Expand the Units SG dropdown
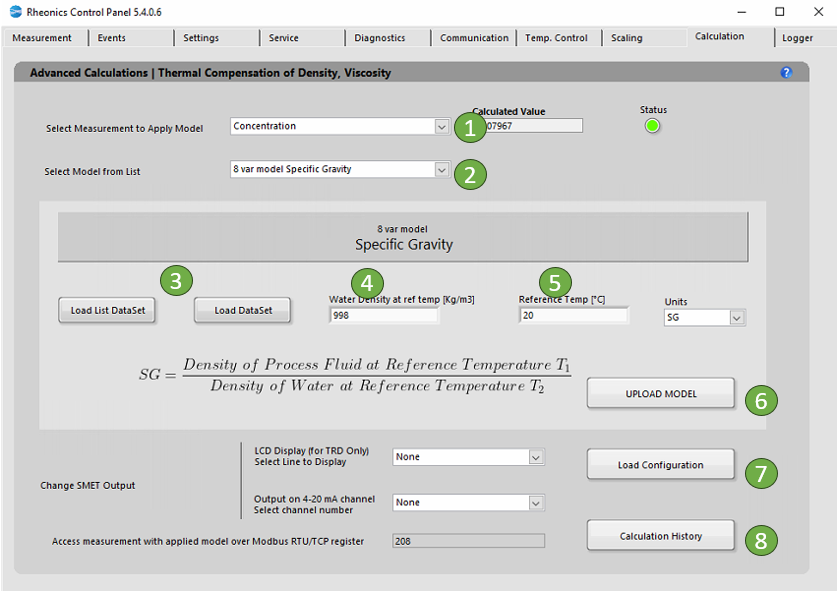The image size is (837, 594). pos(737,318)
